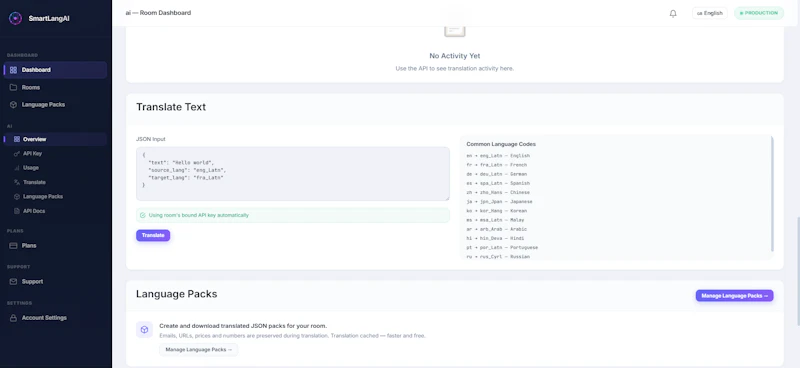Click the SmartLangAI brand name

[49, 18]
